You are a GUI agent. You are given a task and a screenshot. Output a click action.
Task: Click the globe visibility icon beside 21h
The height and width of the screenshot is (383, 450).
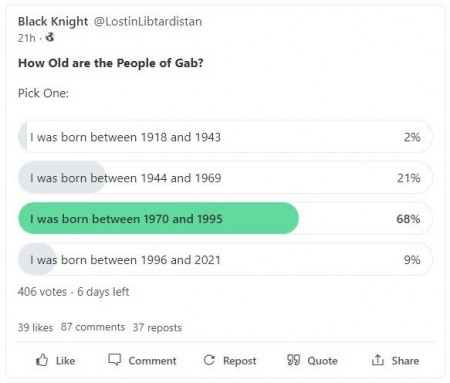(50, 37)
